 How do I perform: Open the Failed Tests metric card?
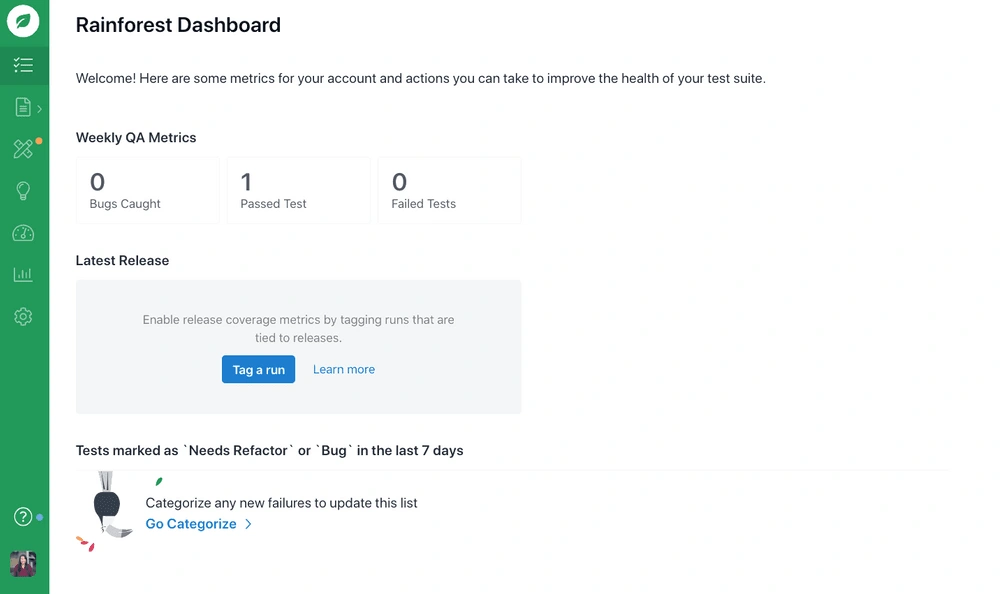coord(449,190)
